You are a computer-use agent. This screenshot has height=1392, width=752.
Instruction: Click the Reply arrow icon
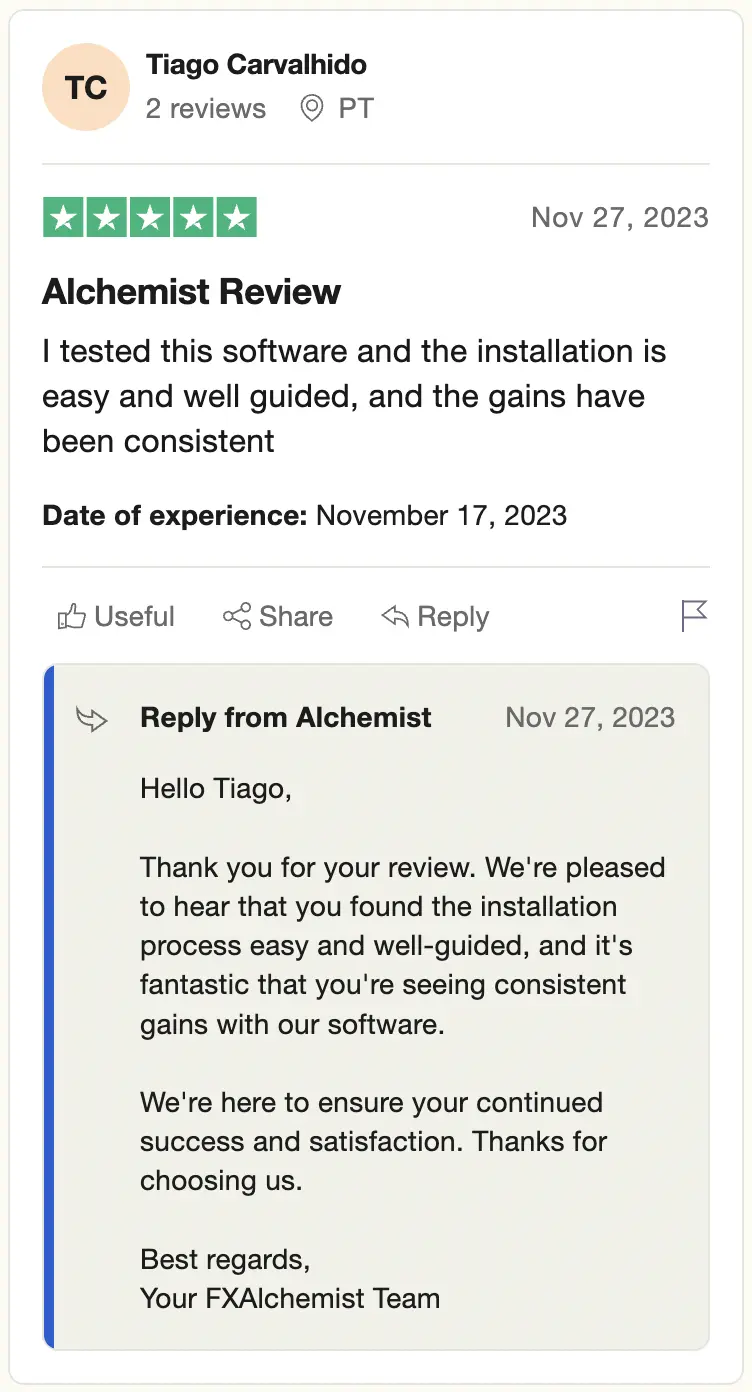click(x=396, y=617)
